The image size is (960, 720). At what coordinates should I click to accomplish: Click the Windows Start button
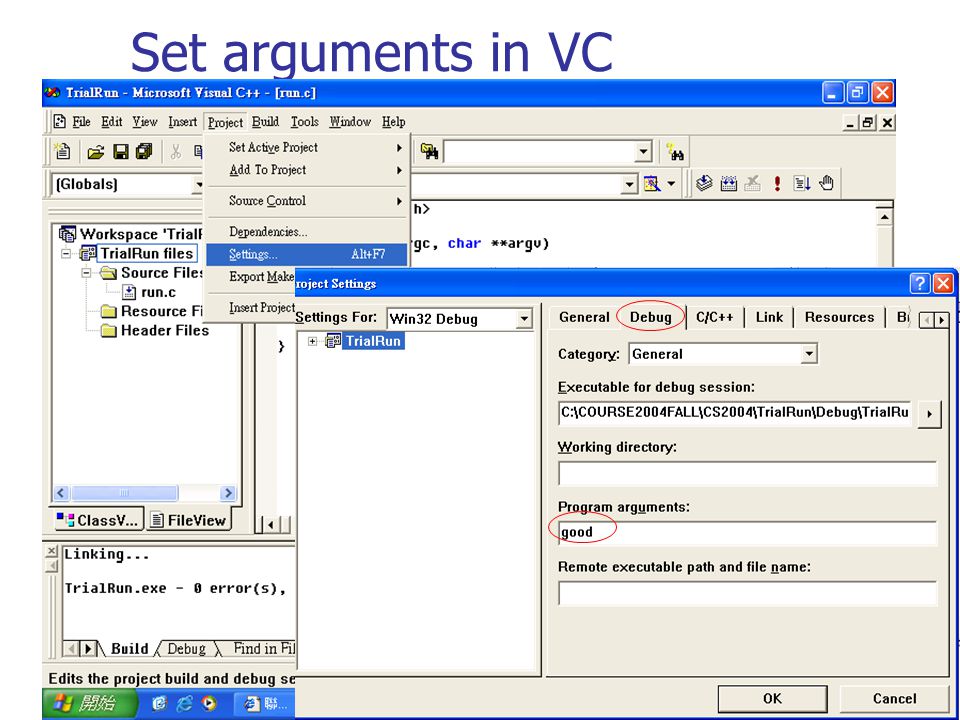point(89,703)
